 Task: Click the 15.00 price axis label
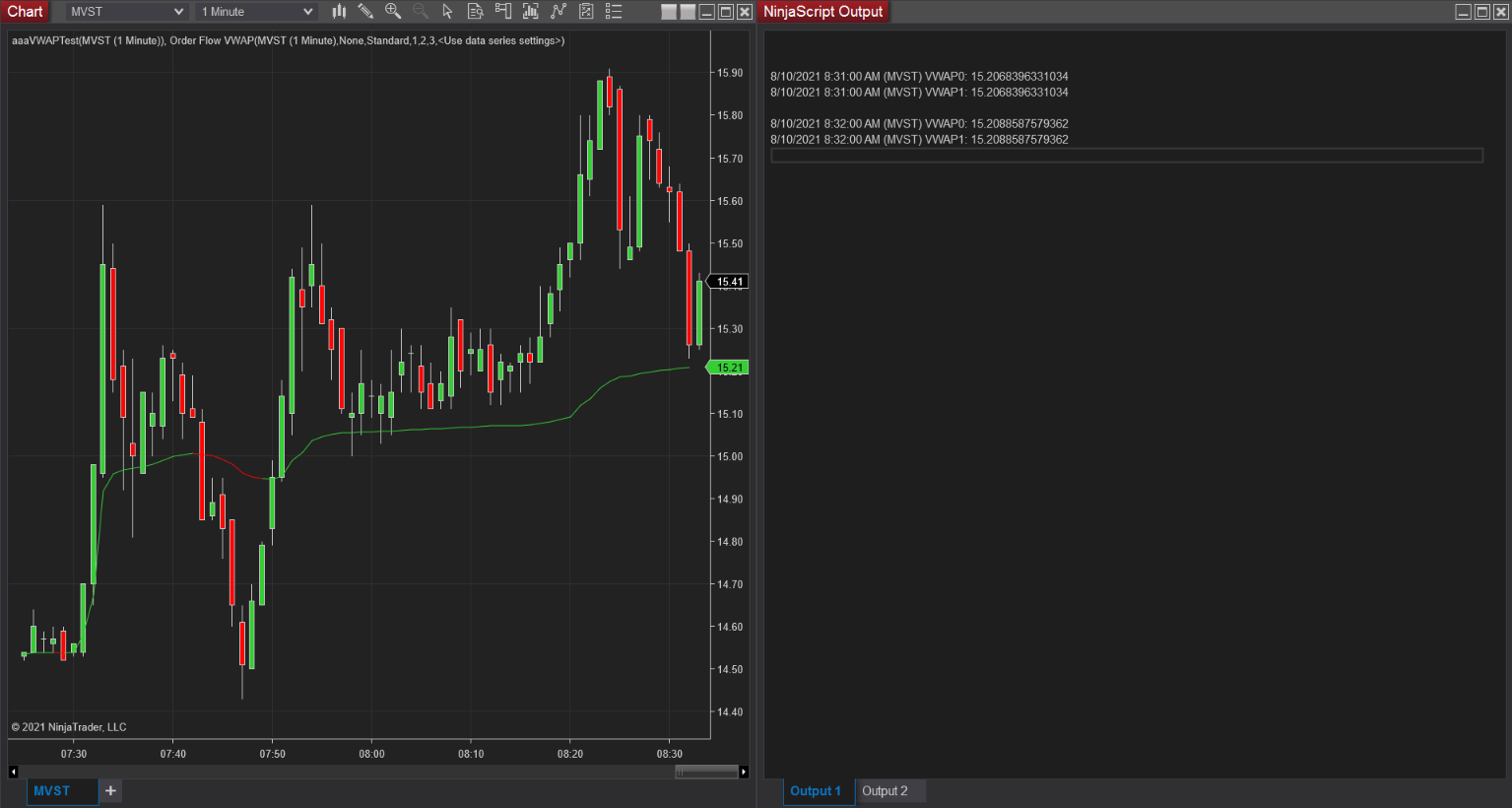pyautogui.click(x=730, y=457)
